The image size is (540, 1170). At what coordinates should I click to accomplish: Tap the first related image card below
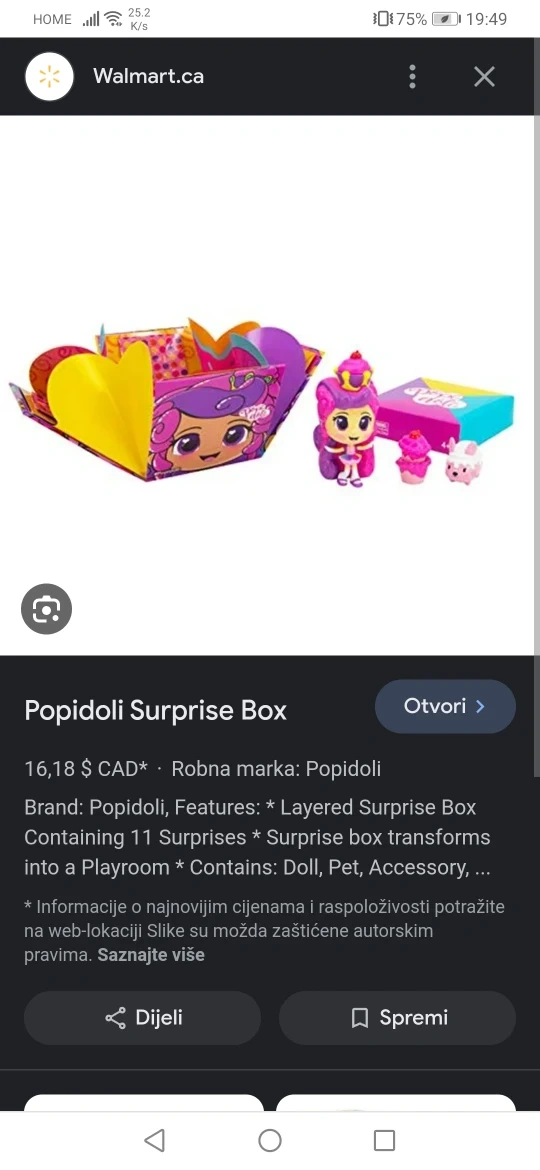tap(144, 1103)
